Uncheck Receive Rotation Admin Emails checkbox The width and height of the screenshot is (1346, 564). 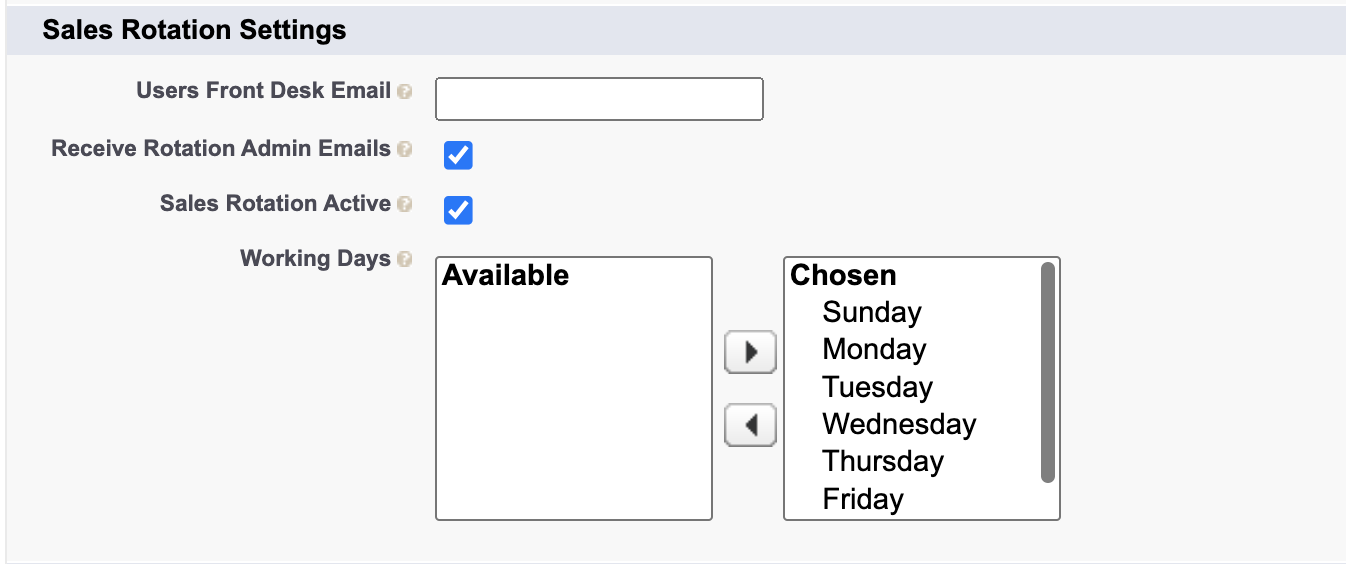(x=458, y=155)
